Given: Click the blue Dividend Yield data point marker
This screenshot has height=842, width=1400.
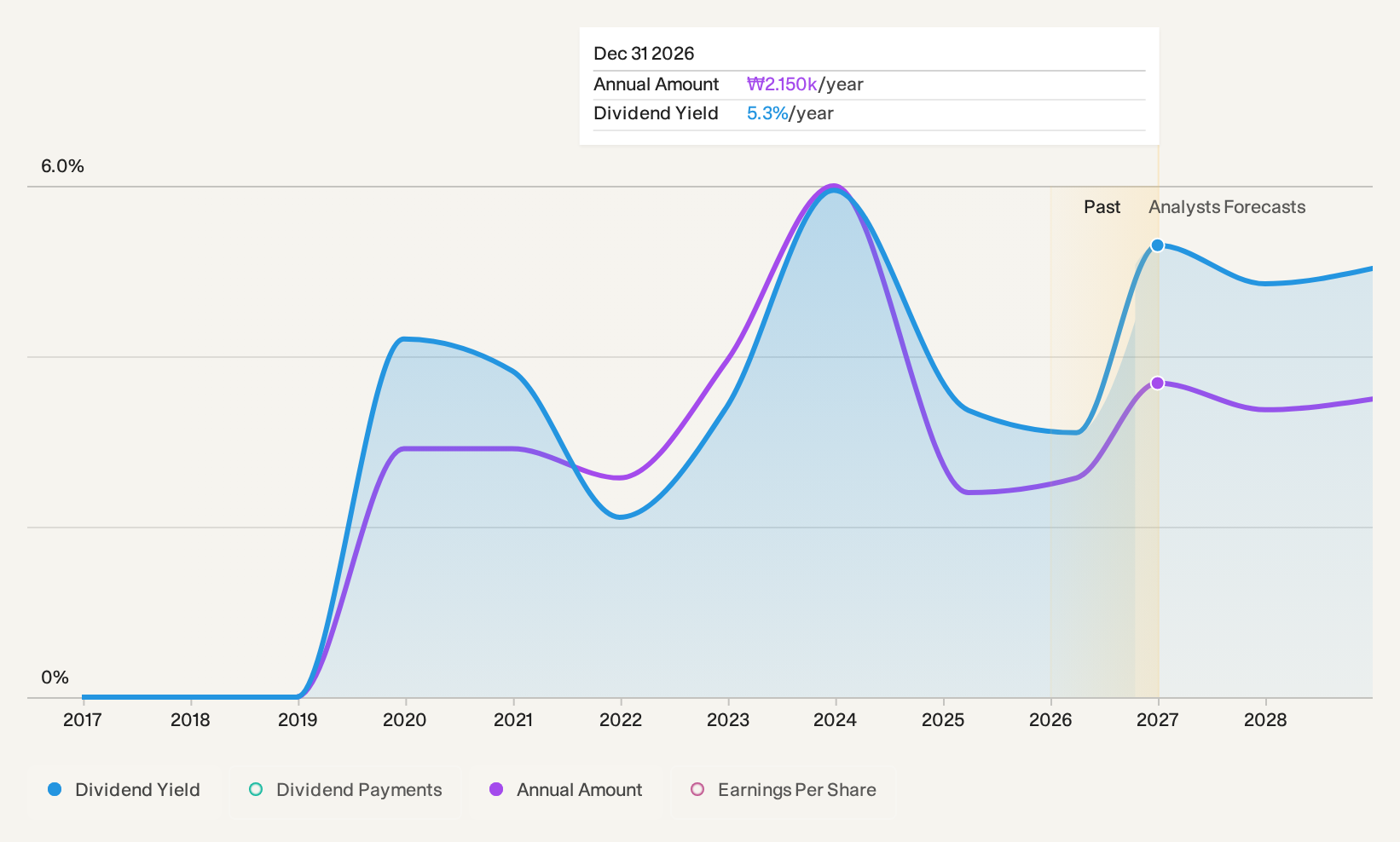Looking at the screenshot, I should point(1157,245).
